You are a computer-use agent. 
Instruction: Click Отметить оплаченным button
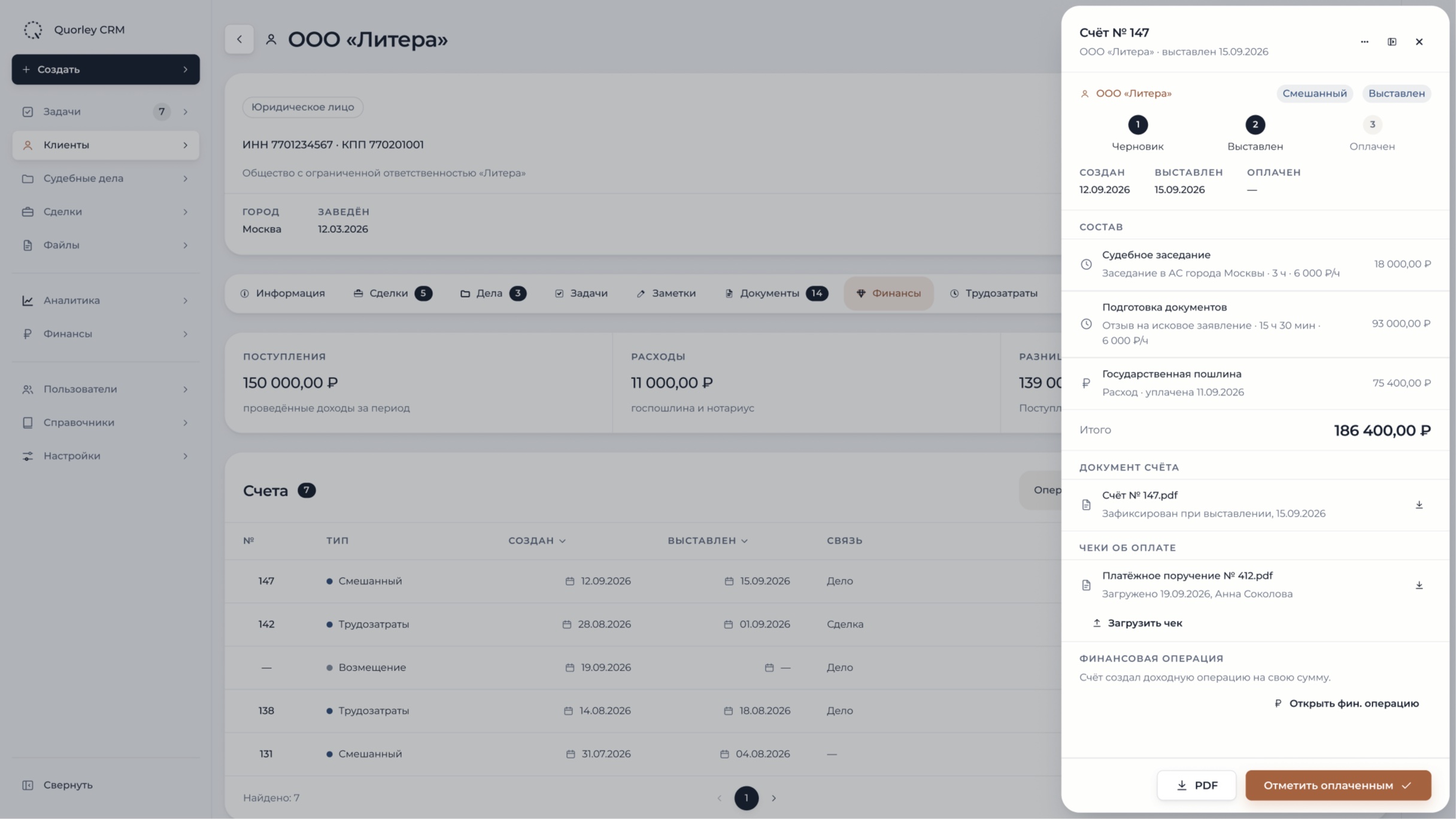click(1338, 785)
